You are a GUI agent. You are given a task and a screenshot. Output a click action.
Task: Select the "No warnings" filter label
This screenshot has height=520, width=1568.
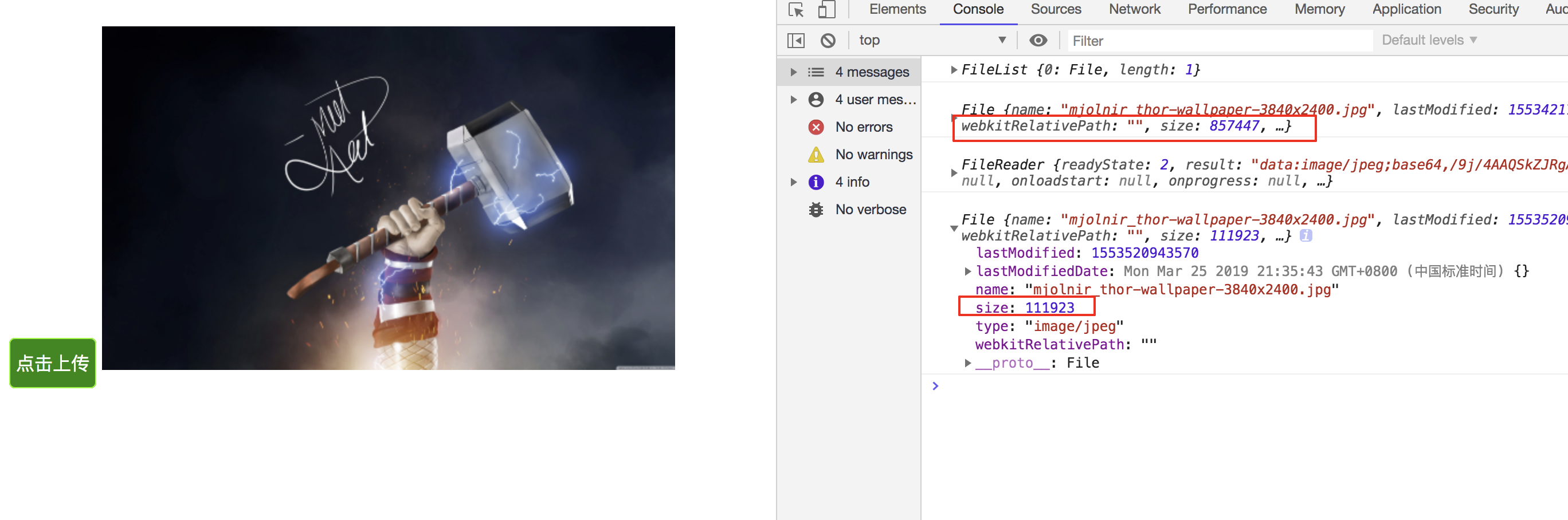pyautogui.click(x=873, y=155)
